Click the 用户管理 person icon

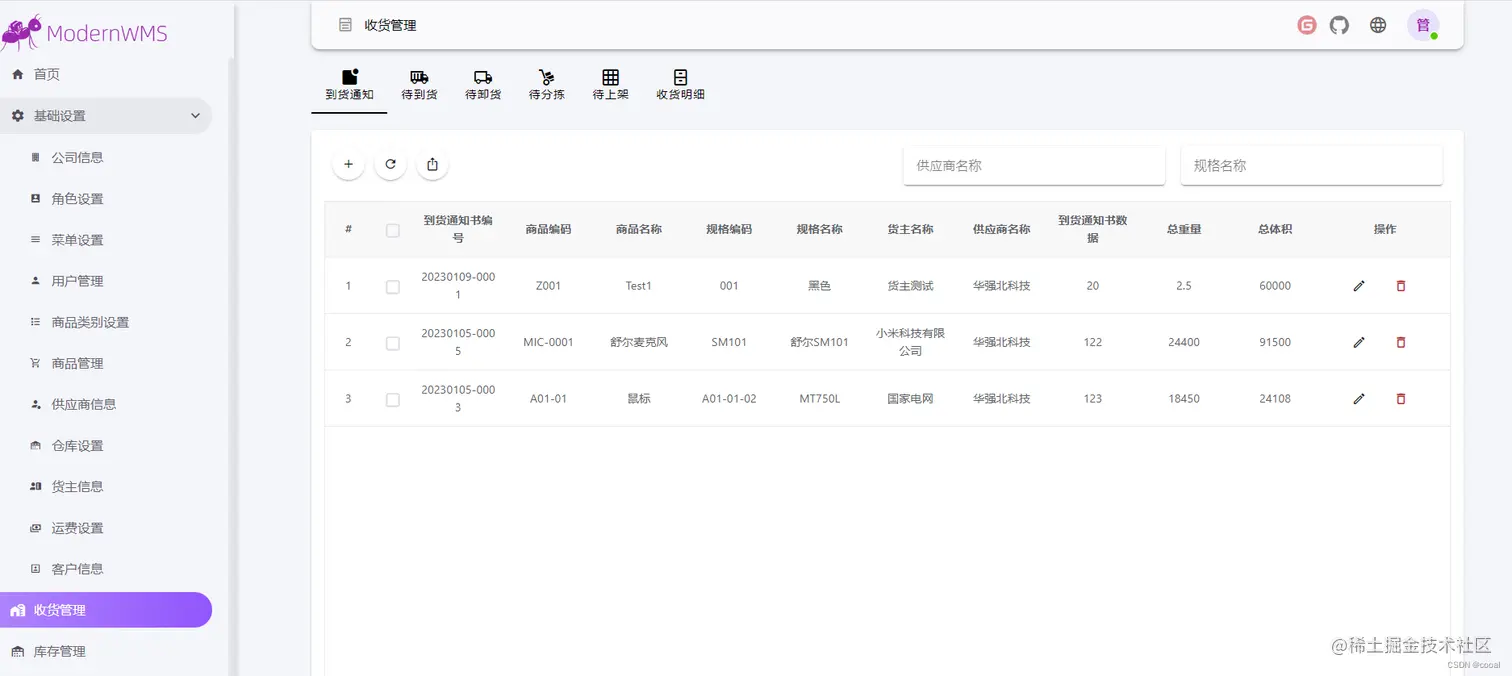coord(35,281)
